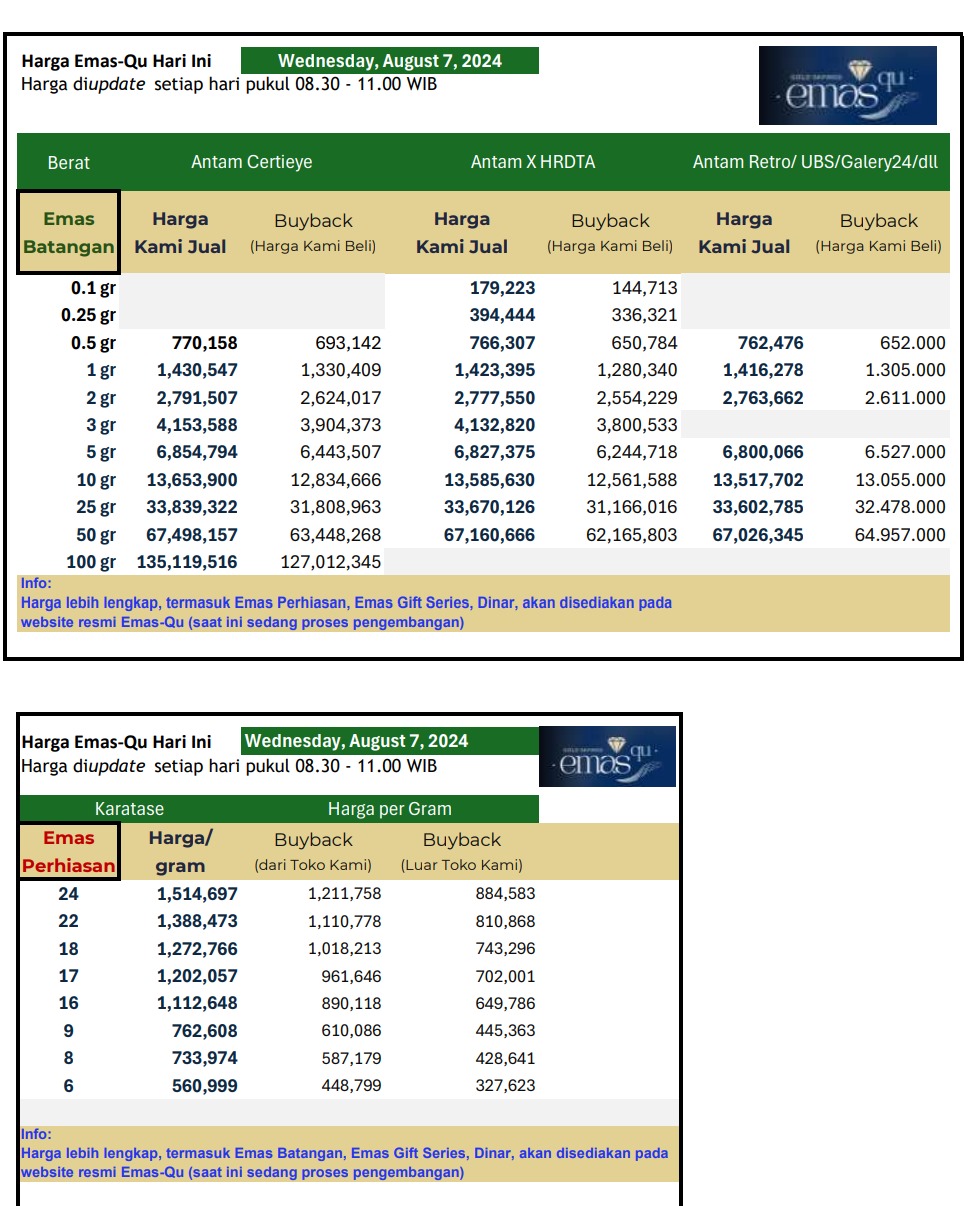Select the top table date 'Wednesday, August 7, 2024'

(x=390, y=61)
